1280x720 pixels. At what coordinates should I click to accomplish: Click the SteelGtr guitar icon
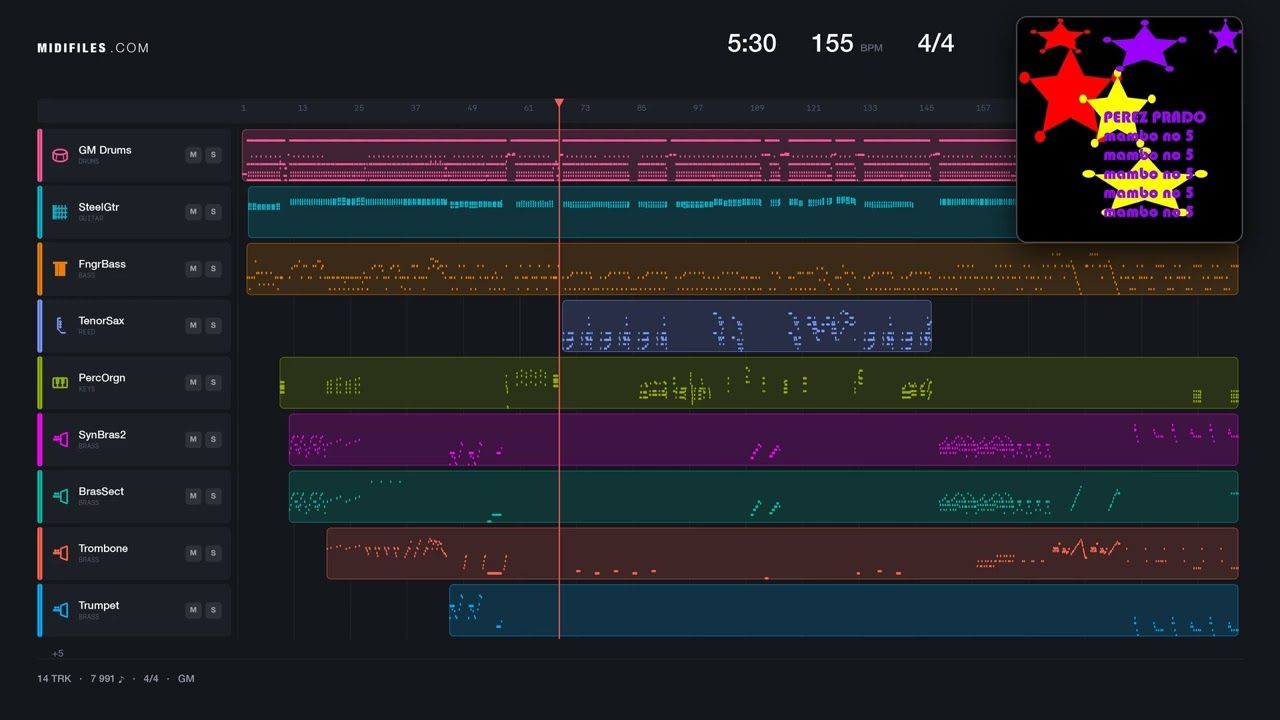59,212
